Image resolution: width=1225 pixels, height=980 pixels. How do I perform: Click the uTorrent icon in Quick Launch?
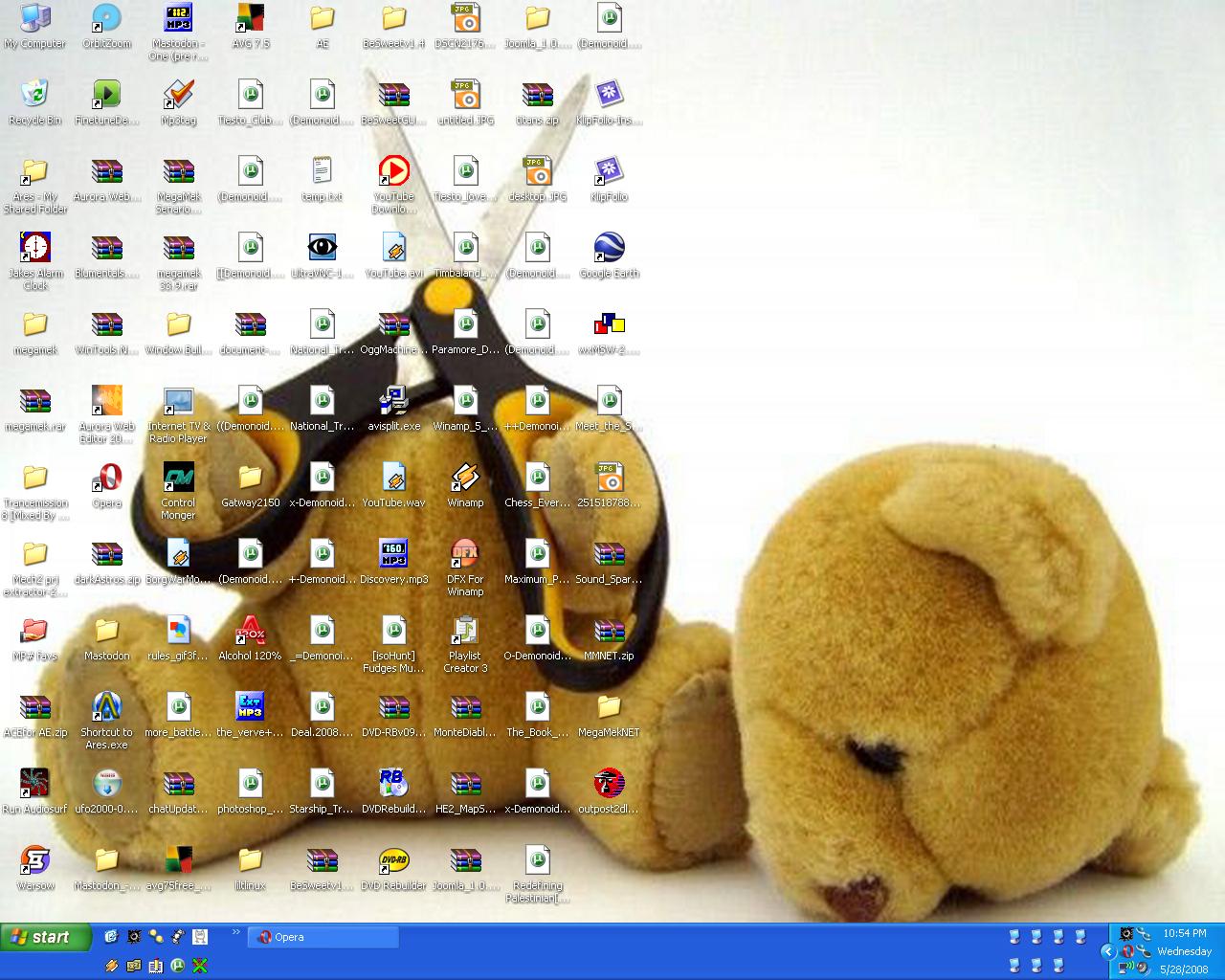(178, 966)
